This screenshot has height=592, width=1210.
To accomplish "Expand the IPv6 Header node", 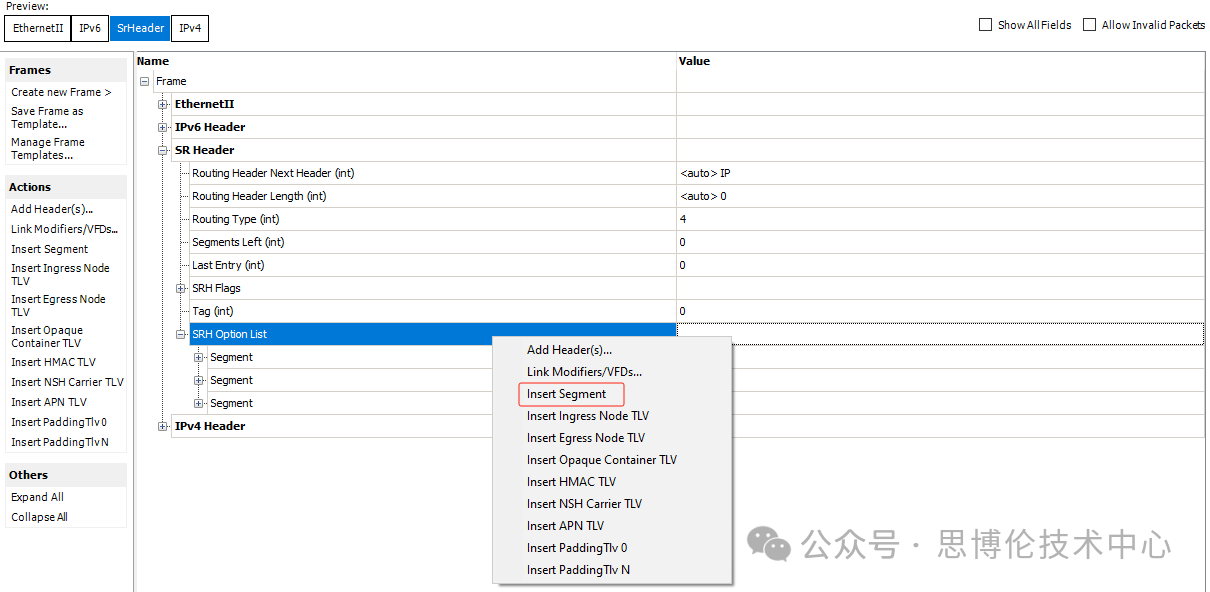I will [x=163, y=127].
